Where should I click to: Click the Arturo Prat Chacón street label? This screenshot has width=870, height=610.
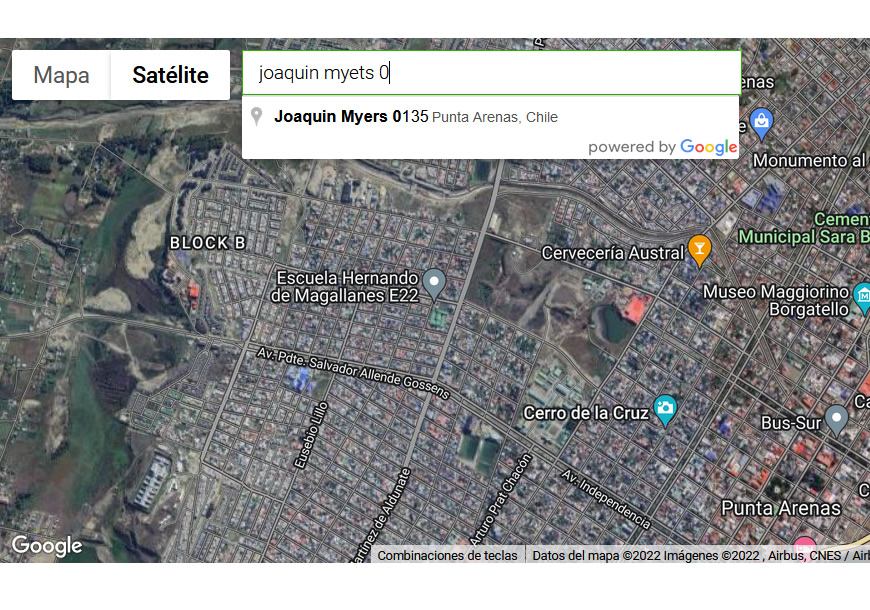coord(501,500)
